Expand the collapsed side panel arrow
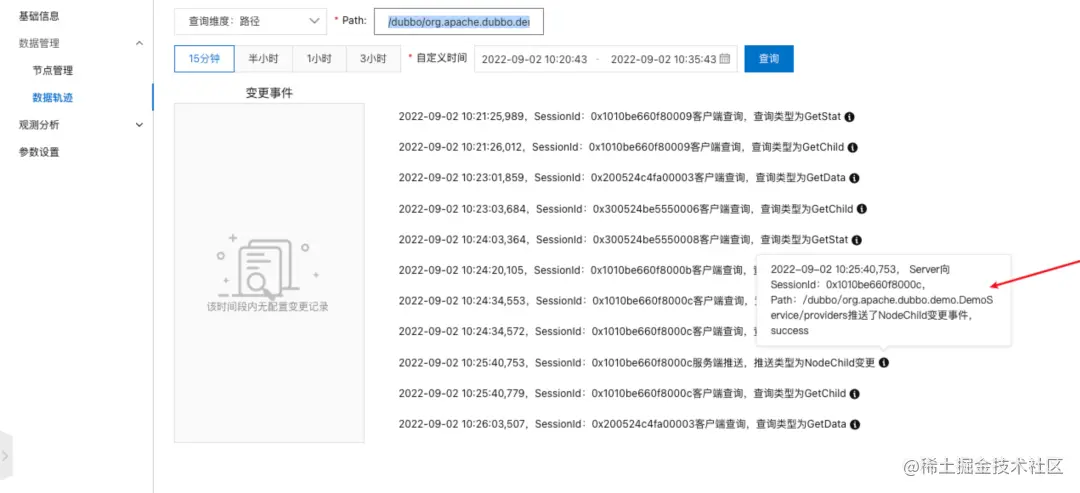This screenshot has width=1080, height=493. pos(6,455)
